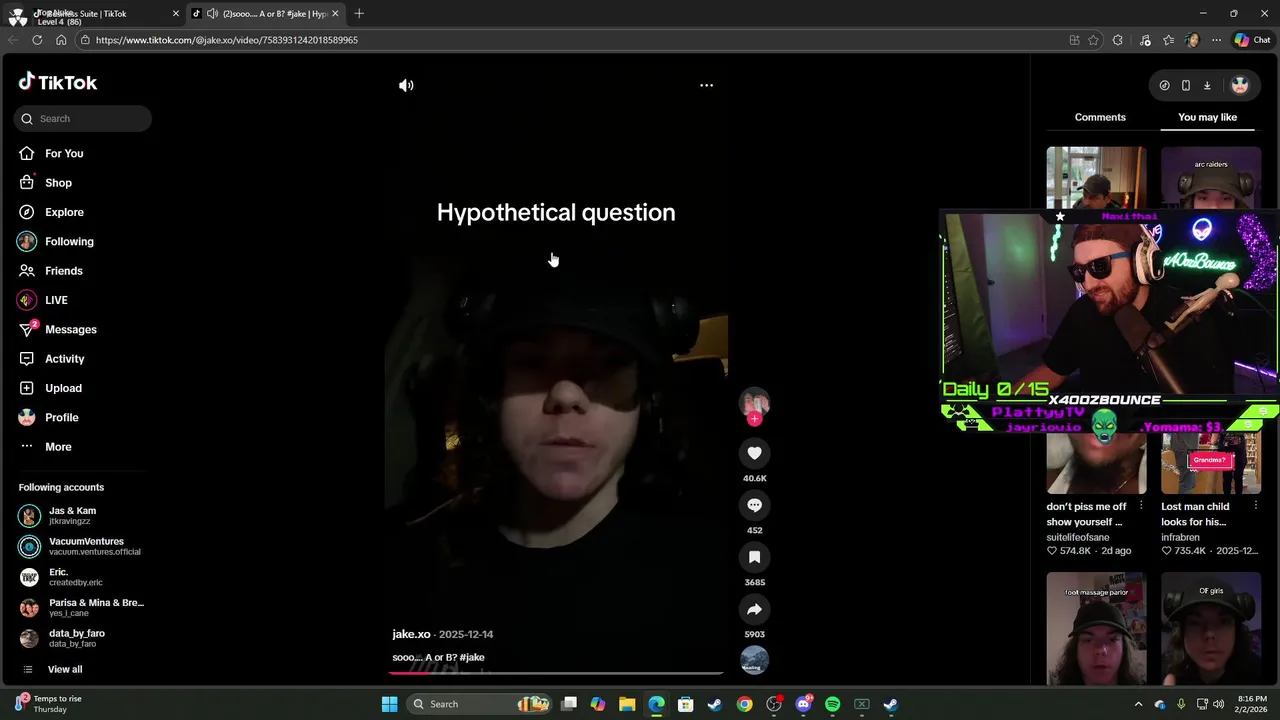
Task: Open the Copilot Chat button
Action: tap(1252, 40)
